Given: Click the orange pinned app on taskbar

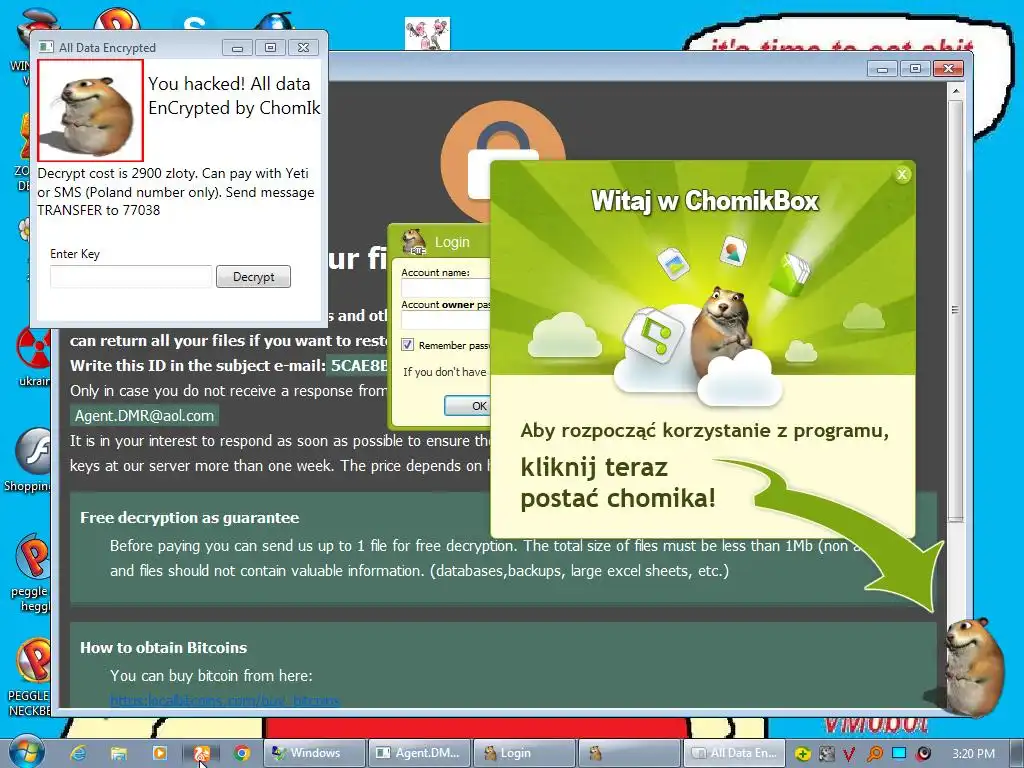Looking at the screenshot, I should (x=201, y=753).
